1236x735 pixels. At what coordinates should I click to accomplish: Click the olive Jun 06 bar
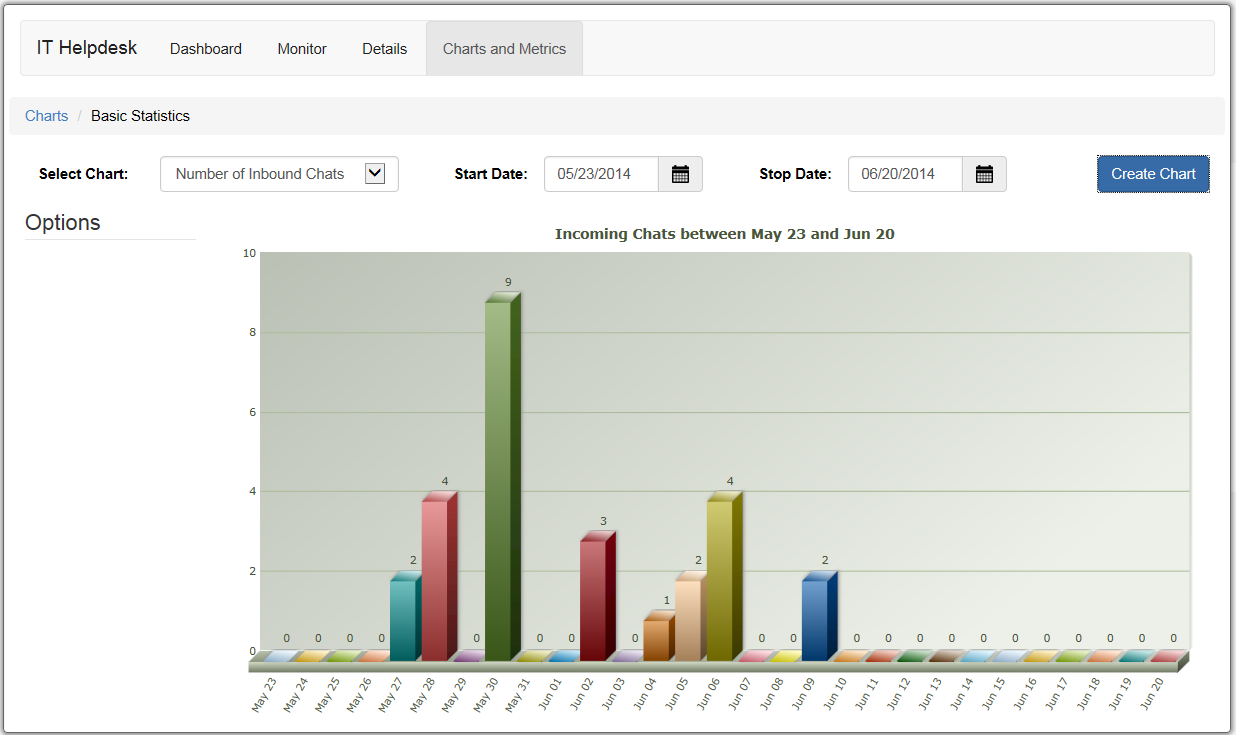point(724,577)
